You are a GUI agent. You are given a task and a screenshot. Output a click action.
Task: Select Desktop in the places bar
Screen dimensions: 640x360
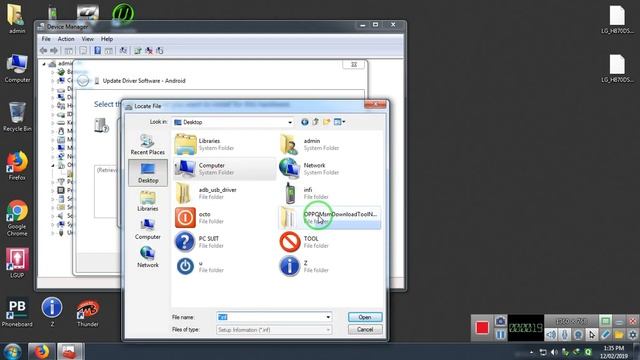[148, 173]
